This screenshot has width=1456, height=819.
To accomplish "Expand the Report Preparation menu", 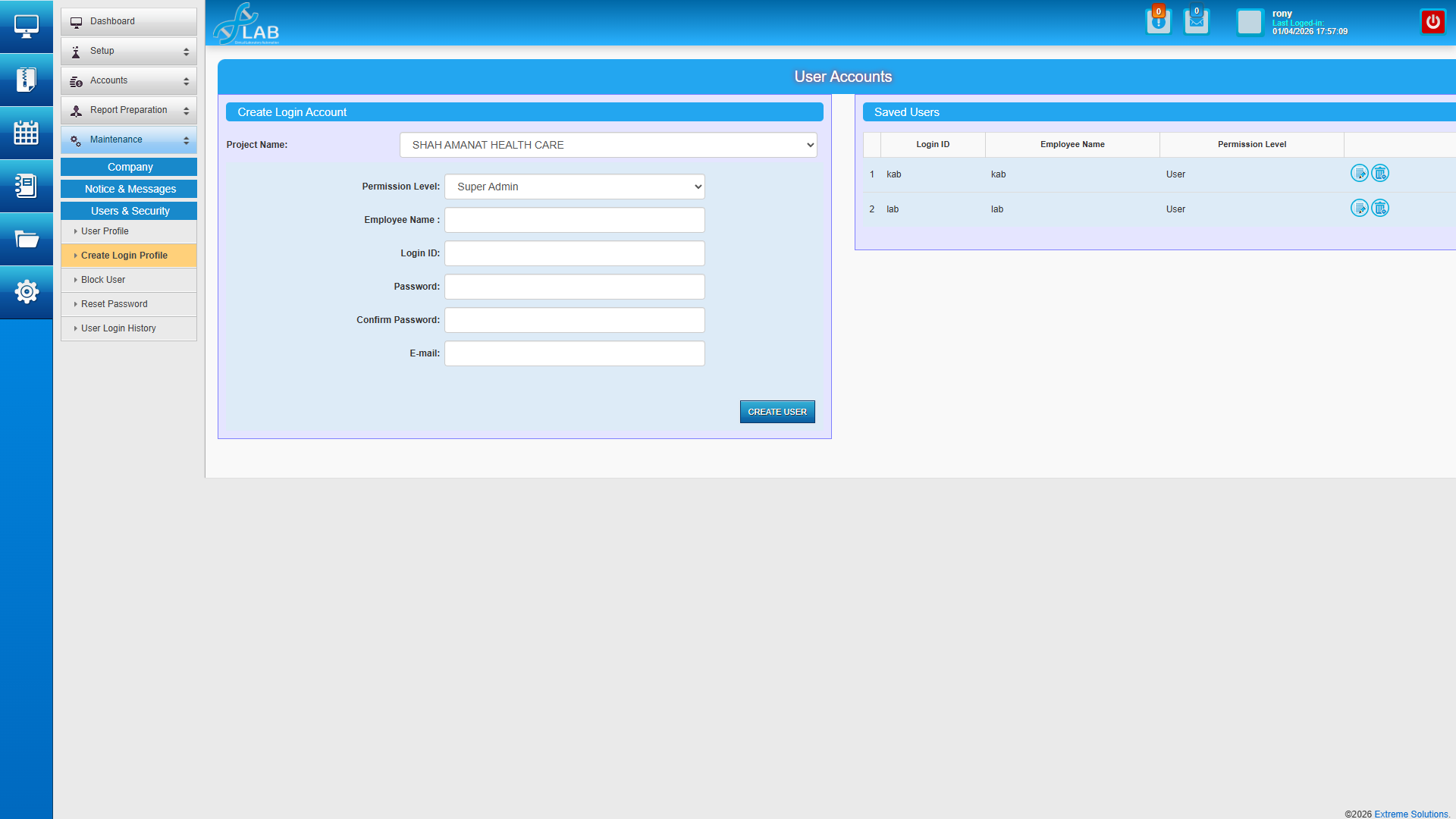I will [x=128, y=110].
